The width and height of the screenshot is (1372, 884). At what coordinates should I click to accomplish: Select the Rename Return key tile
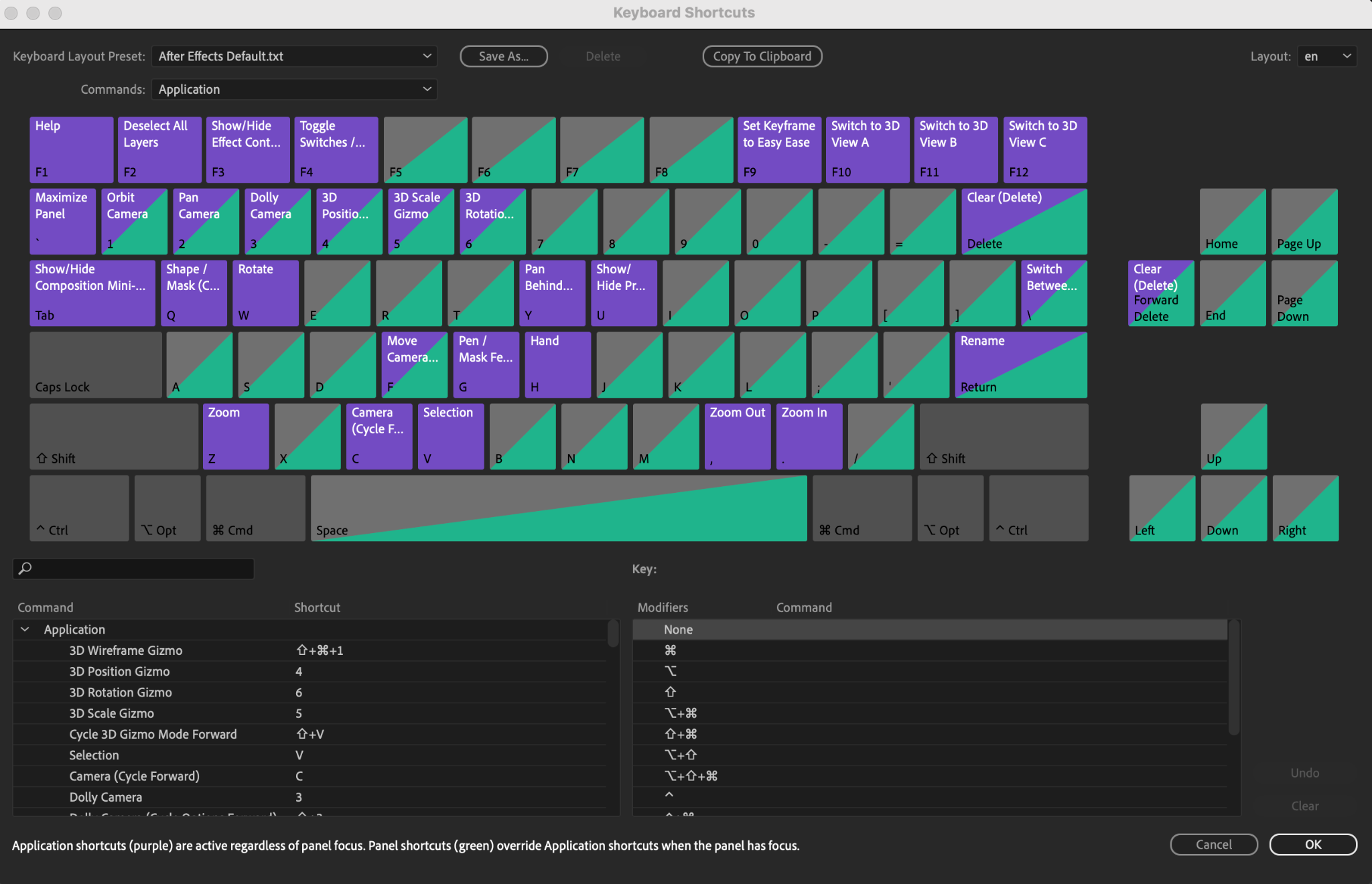(x=1020, y=364)
